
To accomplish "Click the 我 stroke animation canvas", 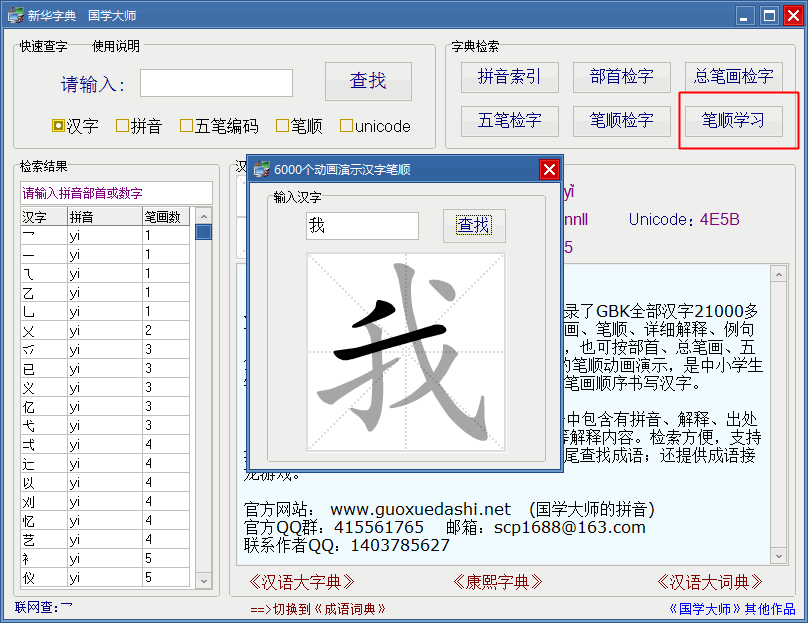I will (x=406, y=352).
